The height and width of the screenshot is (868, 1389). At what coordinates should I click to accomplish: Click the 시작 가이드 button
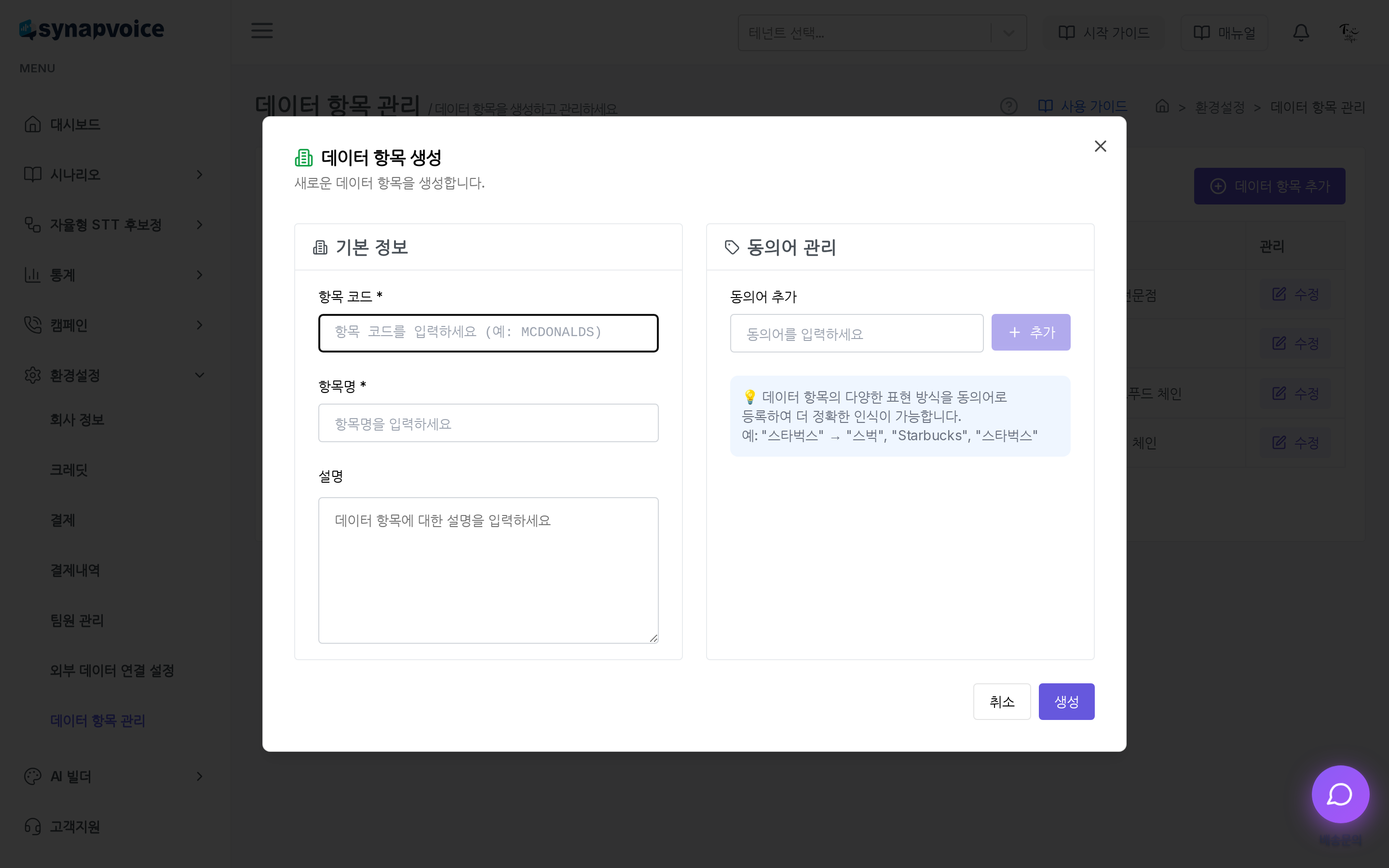pyautogui.click(x=1104, y=33)
